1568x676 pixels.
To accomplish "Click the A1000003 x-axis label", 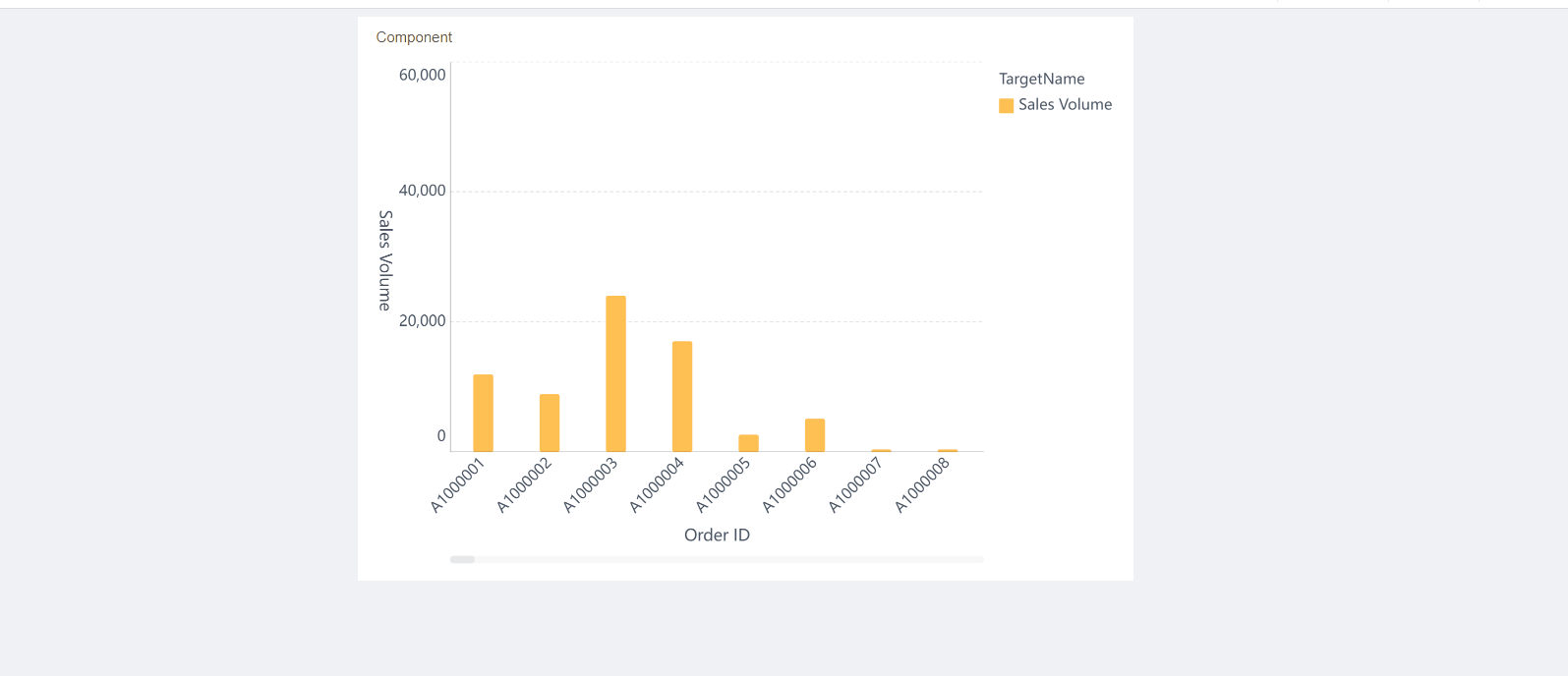I will click(591, 484).
